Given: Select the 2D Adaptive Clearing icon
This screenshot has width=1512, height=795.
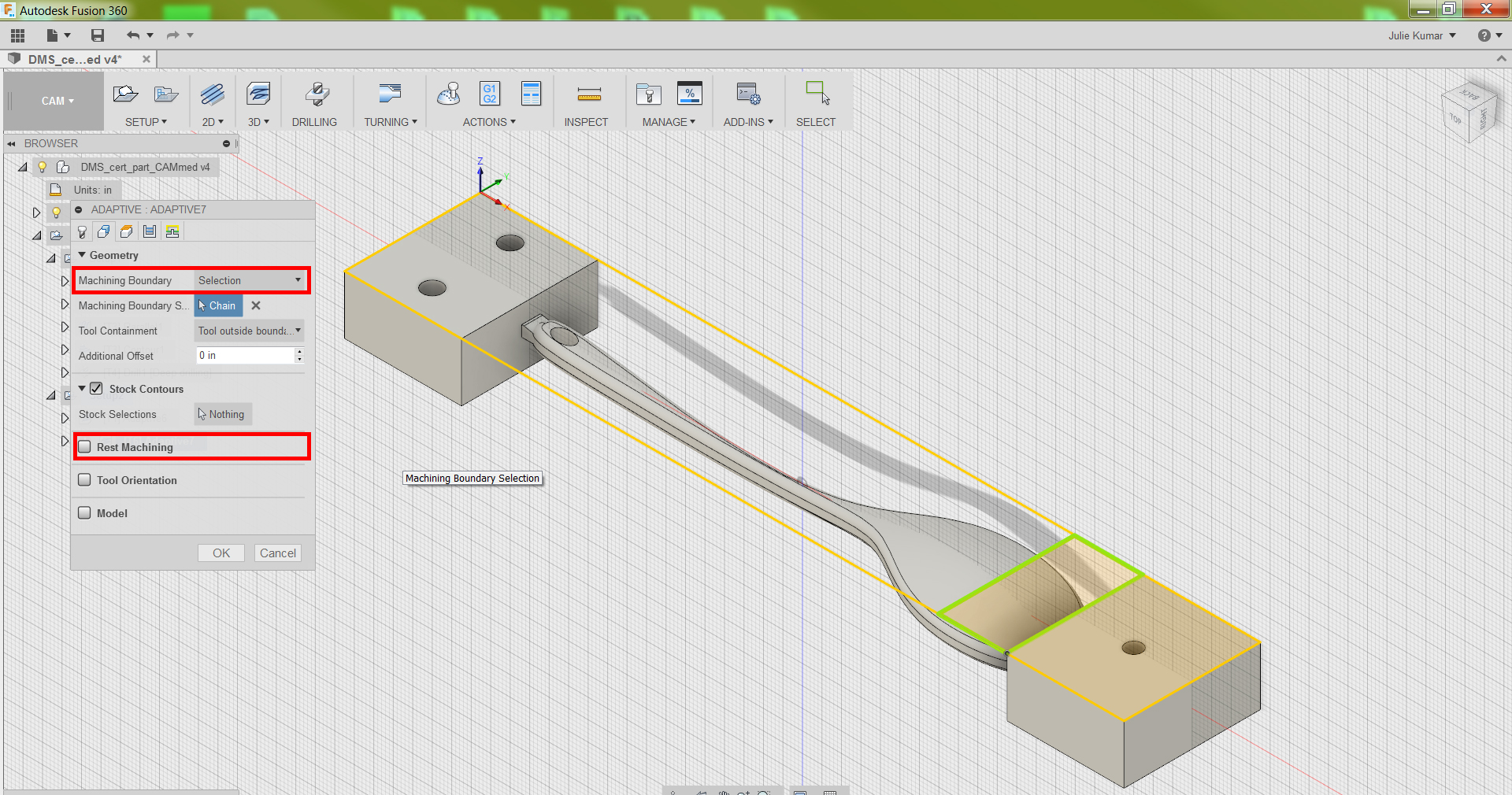Looking at the screenshot, I should pos(212,94).
